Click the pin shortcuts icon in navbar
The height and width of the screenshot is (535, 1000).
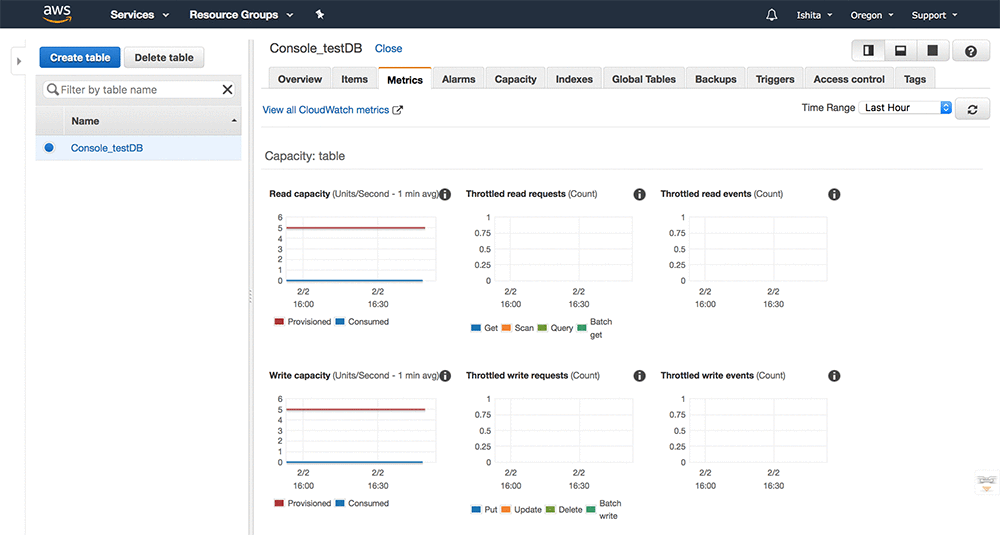pos(319,15)
